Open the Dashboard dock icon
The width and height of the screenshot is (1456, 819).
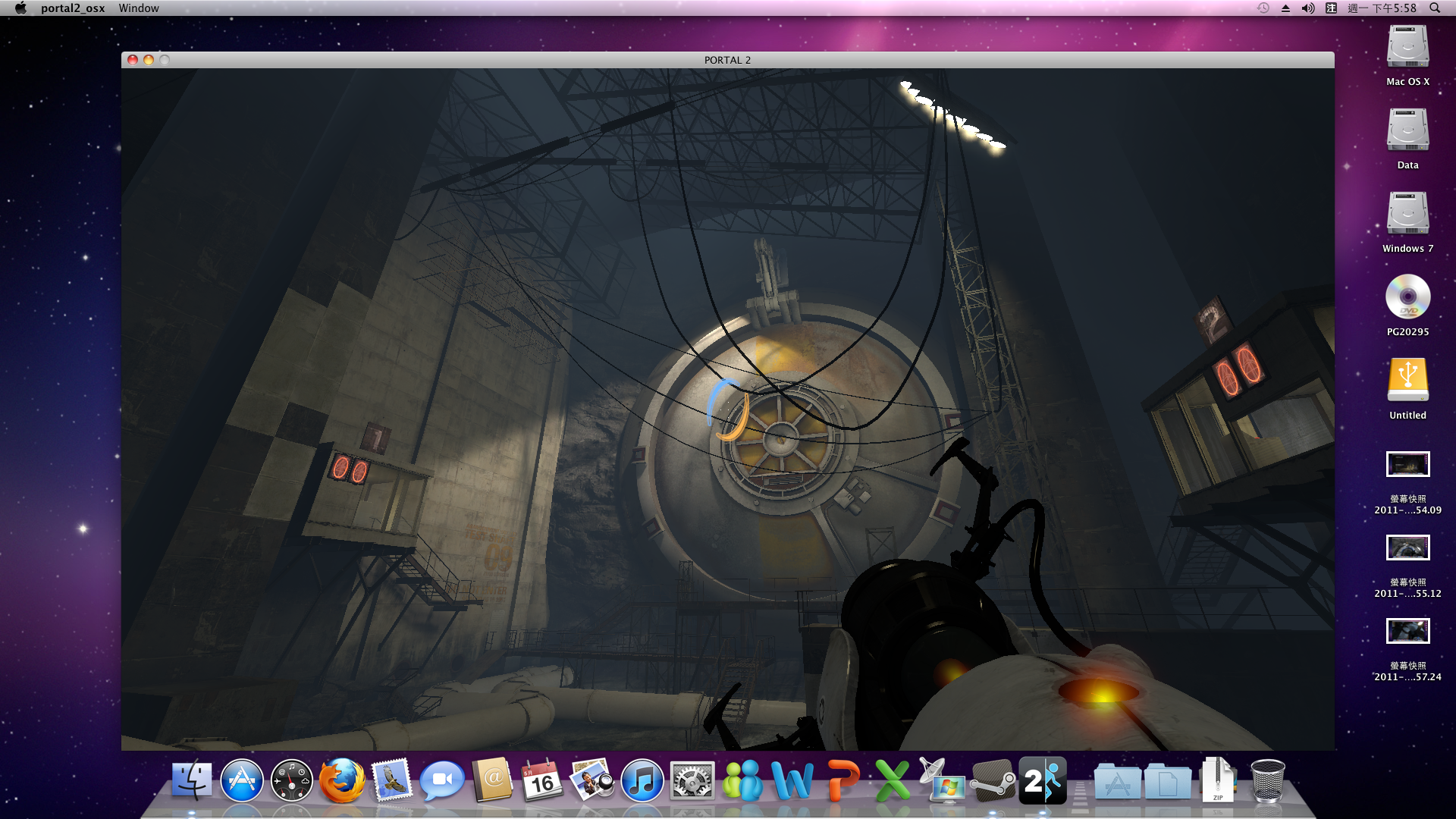(292, 780)
